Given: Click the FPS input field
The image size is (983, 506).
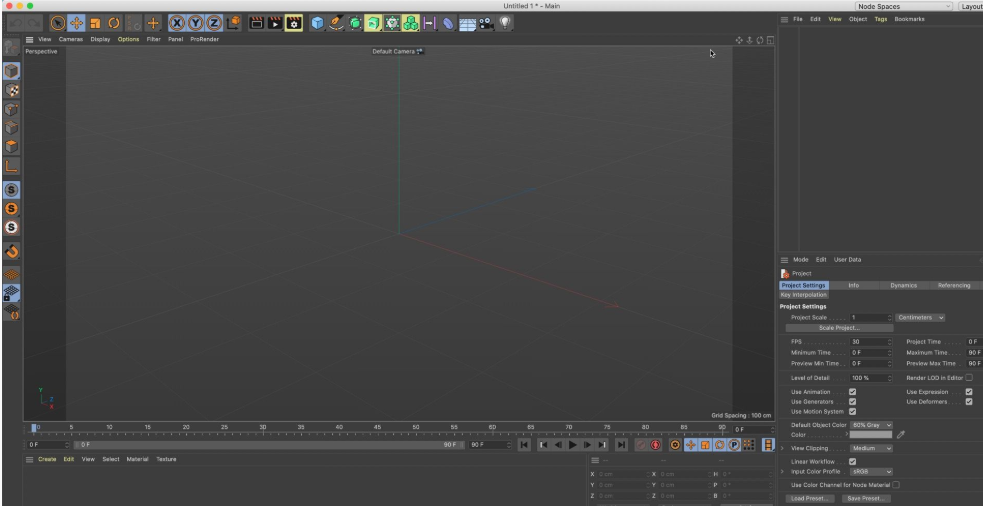Looking at the screenshot, I should (x=869, y=342).
